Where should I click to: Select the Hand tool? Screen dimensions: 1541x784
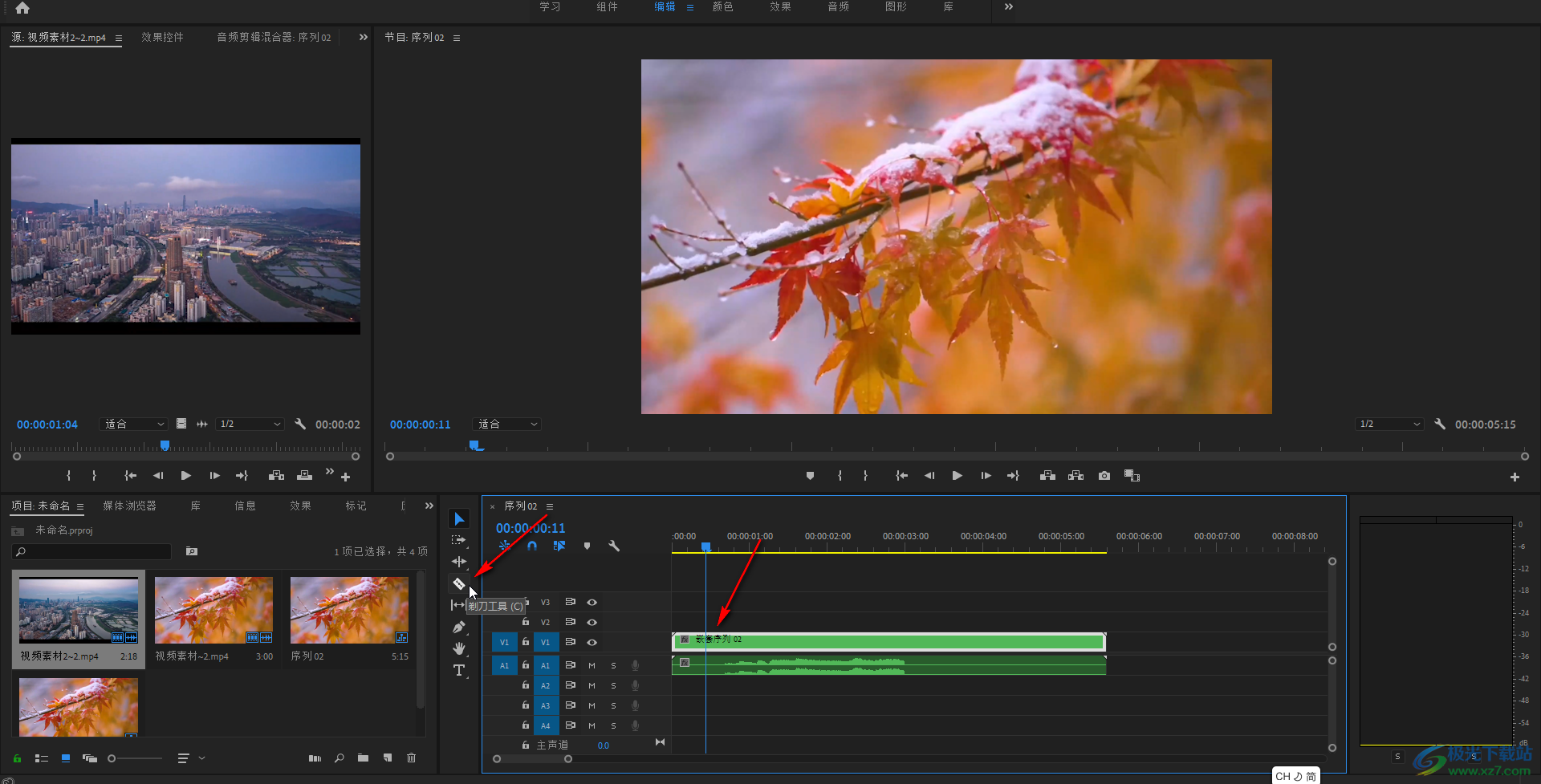459,648
